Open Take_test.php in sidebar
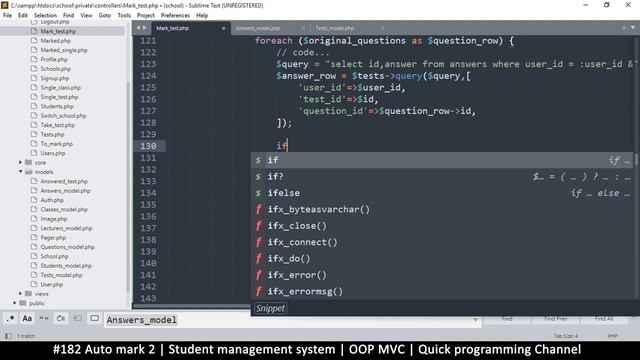Screen dimensions: 640x360 click(x=58, y=125)
